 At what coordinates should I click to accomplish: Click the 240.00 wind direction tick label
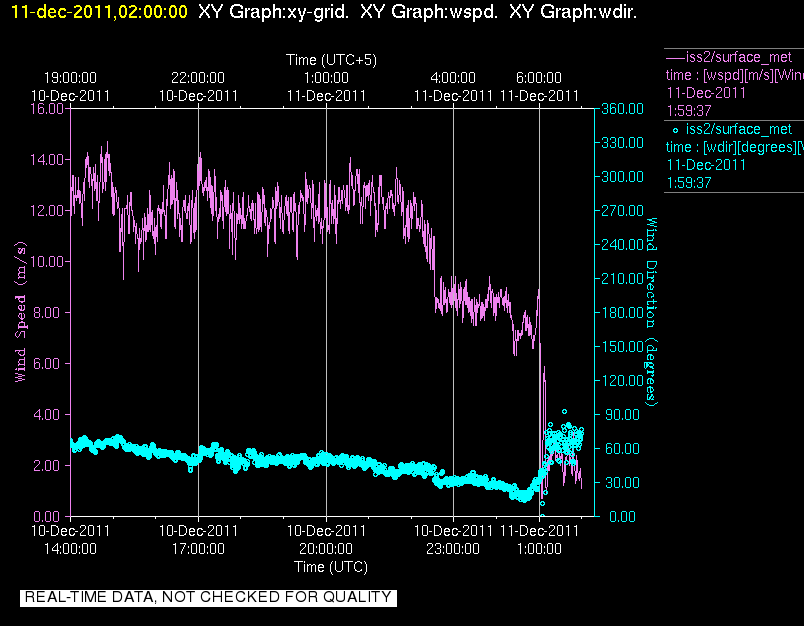[x=622, y=245]
